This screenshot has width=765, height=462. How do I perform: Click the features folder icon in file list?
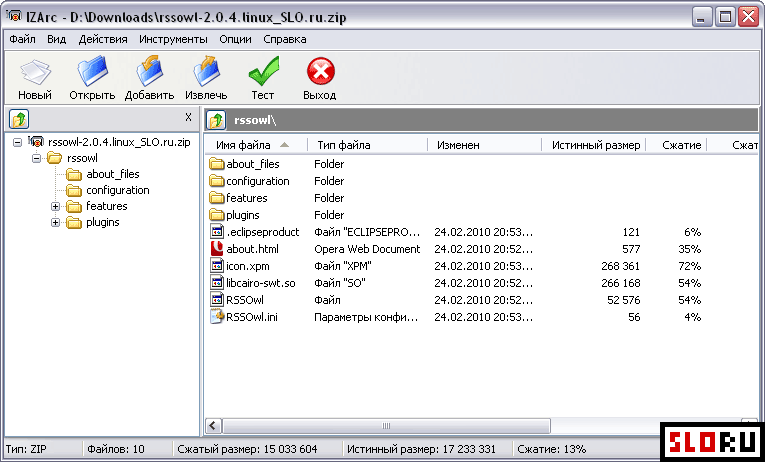[217, 198]
